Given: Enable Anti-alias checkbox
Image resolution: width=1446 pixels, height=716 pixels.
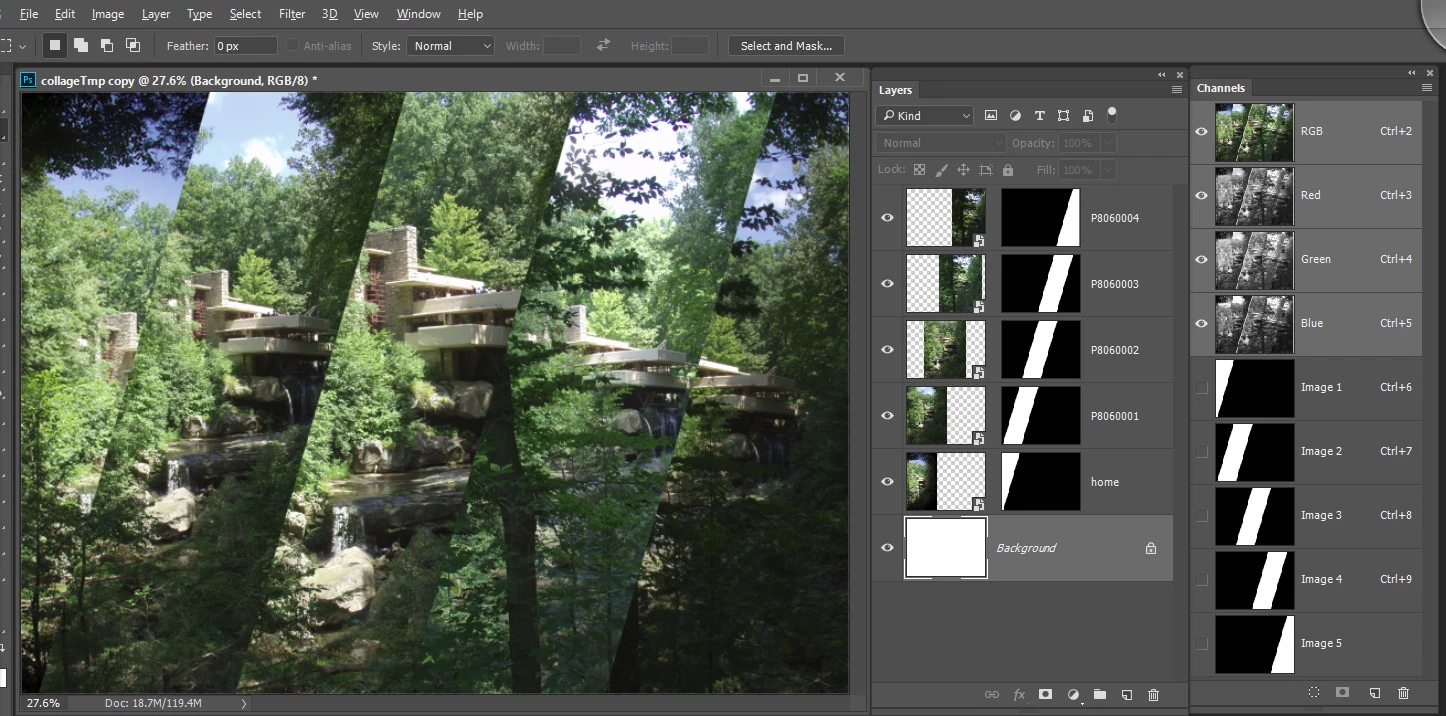Looking at the screenshot, I should coord(293,46).
